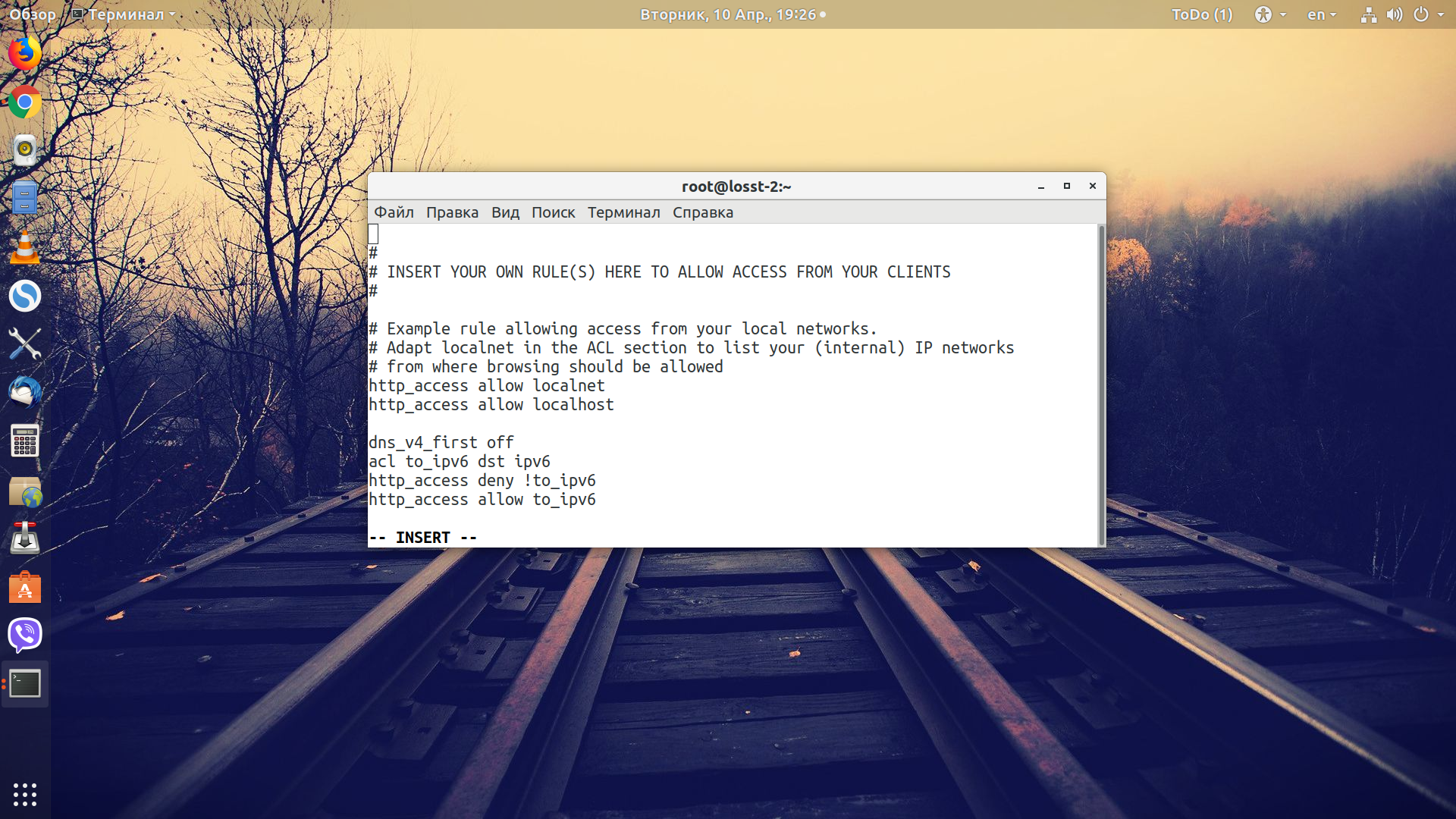This screenshot has width=1456, height=819.
Task: Open Simplenote blue circle dock icon
Action: (x=25, y=296)
